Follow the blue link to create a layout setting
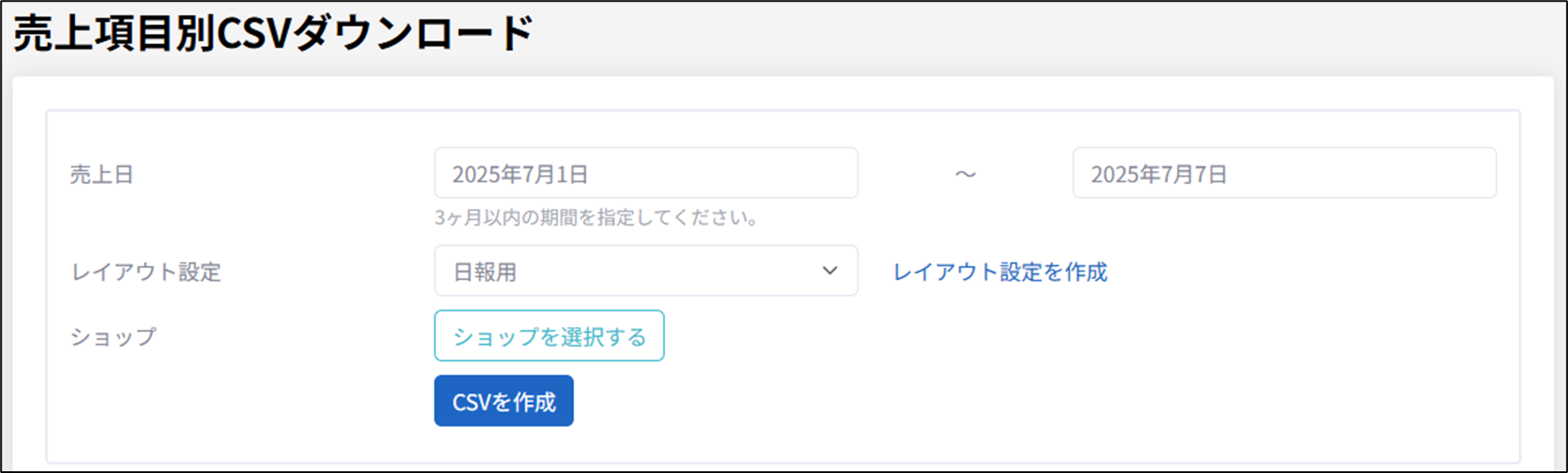 click(1000, 273)
